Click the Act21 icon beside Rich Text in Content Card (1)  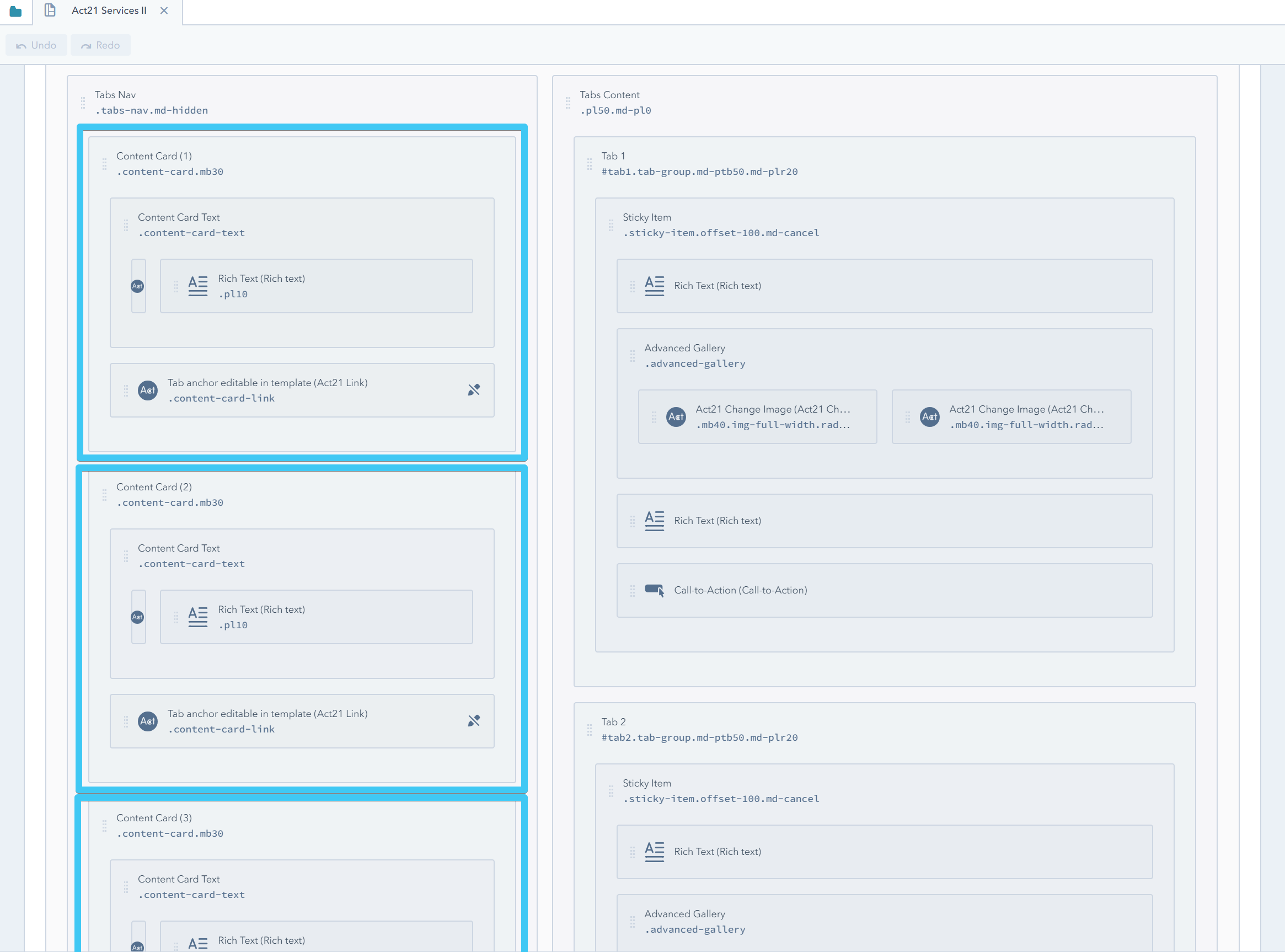138,285
